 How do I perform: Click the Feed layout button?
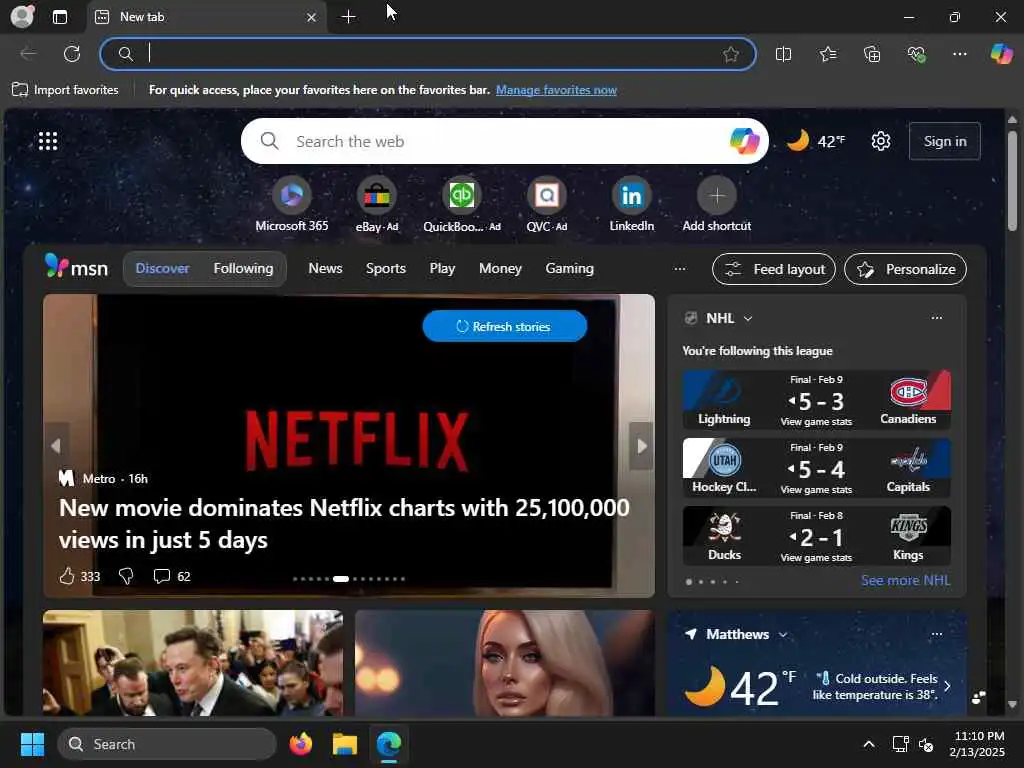point(774,269)
